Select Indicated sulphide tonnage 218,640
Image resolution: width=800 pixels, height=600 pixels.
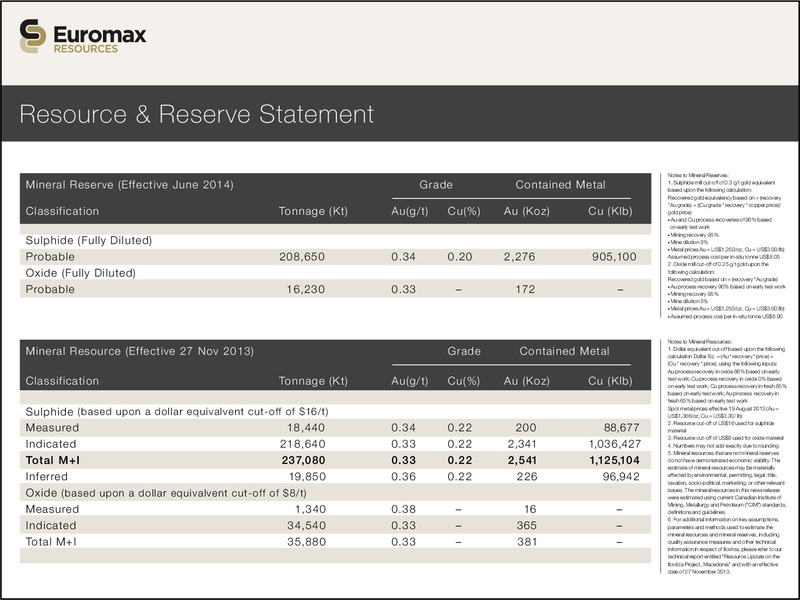pos(303,444)
